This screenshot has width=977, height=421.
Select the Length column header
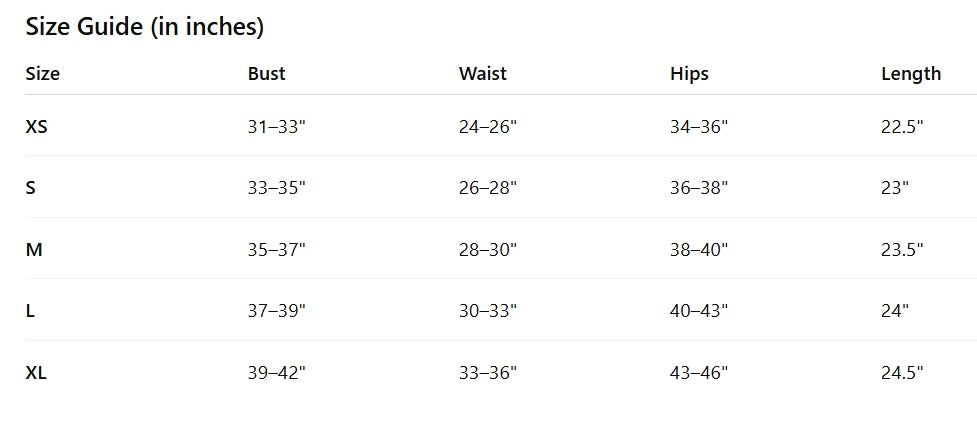pos(910,73)
